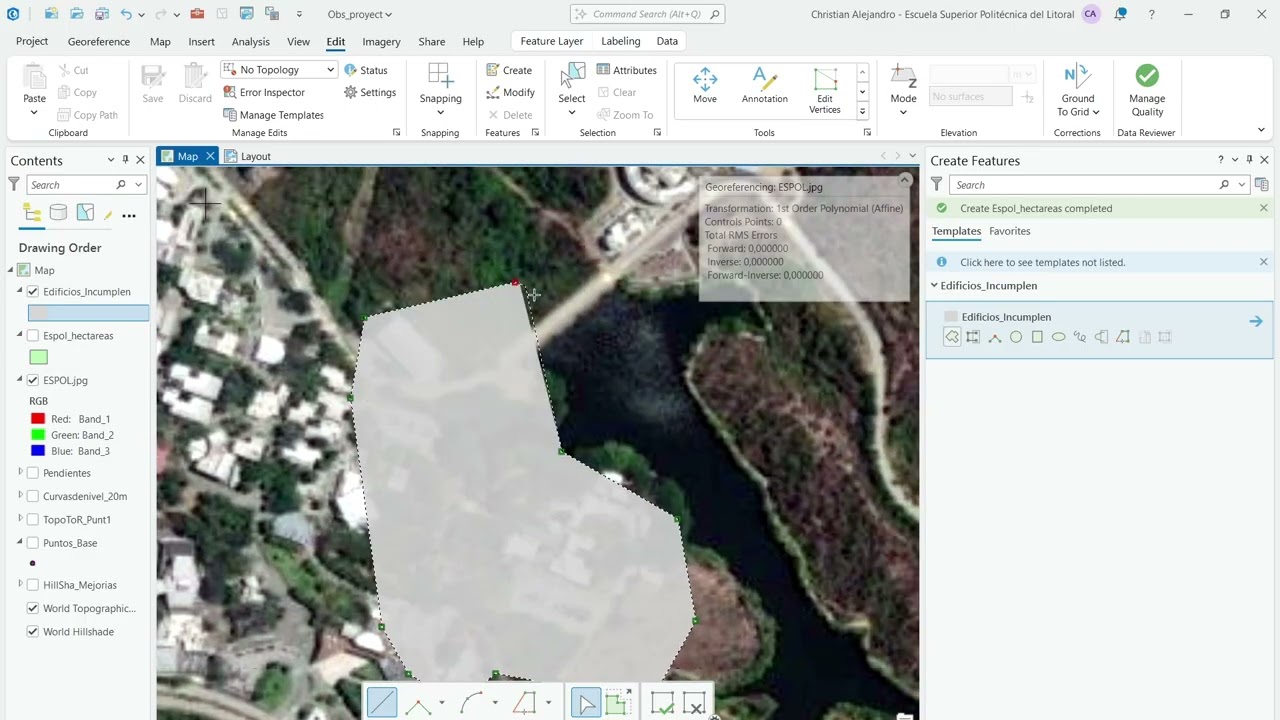1280x720 pixels.
Task: Open the Favorites tab in Create Features
Action: pyautogui.click(x=1010, y=231)
